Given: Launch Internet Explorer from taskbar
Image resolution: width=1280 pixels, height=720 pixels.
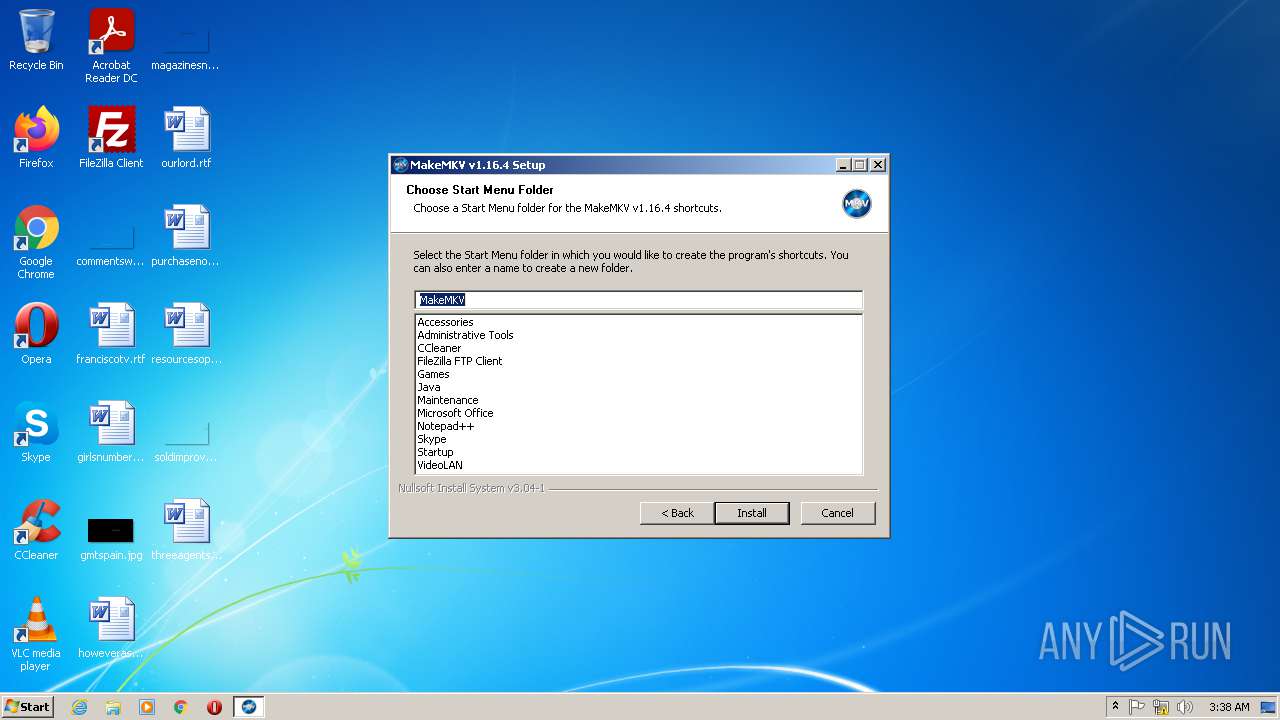Looking at the screenshot, I should (79, 707).
